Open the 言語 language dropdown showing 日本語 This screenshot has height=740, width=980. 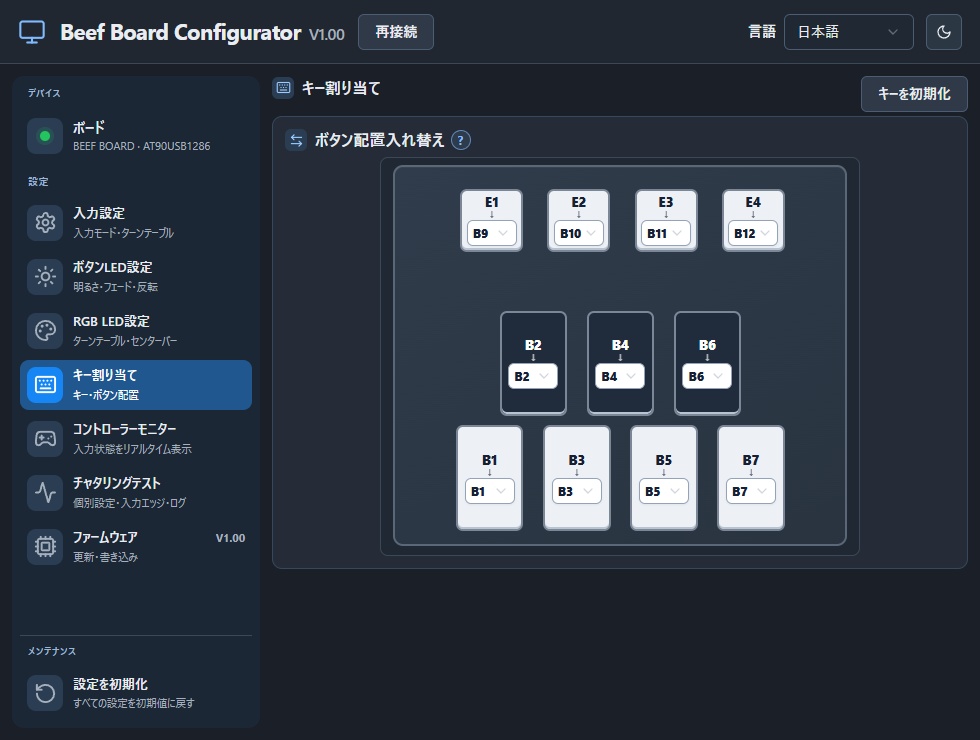849,32
